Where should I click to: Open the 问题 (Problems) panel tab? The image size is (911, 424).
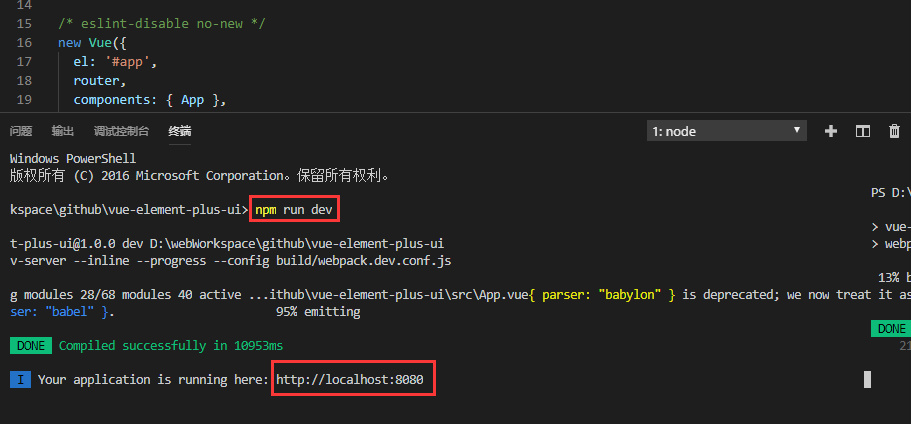21,131
